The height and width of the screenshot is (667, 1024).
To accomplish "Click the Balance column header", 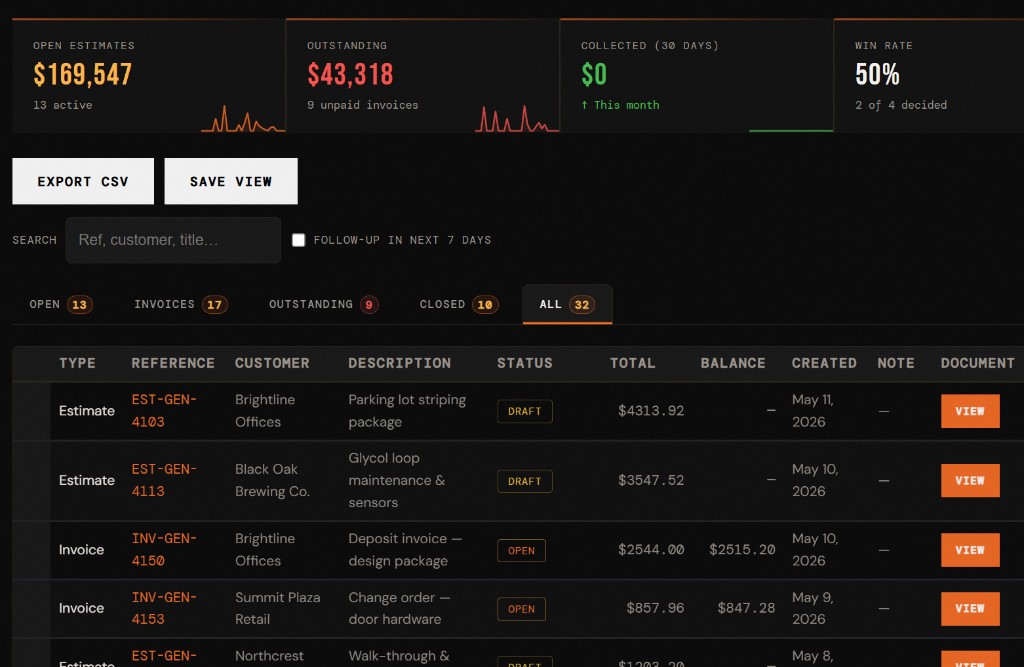I will tap(733, 363).
